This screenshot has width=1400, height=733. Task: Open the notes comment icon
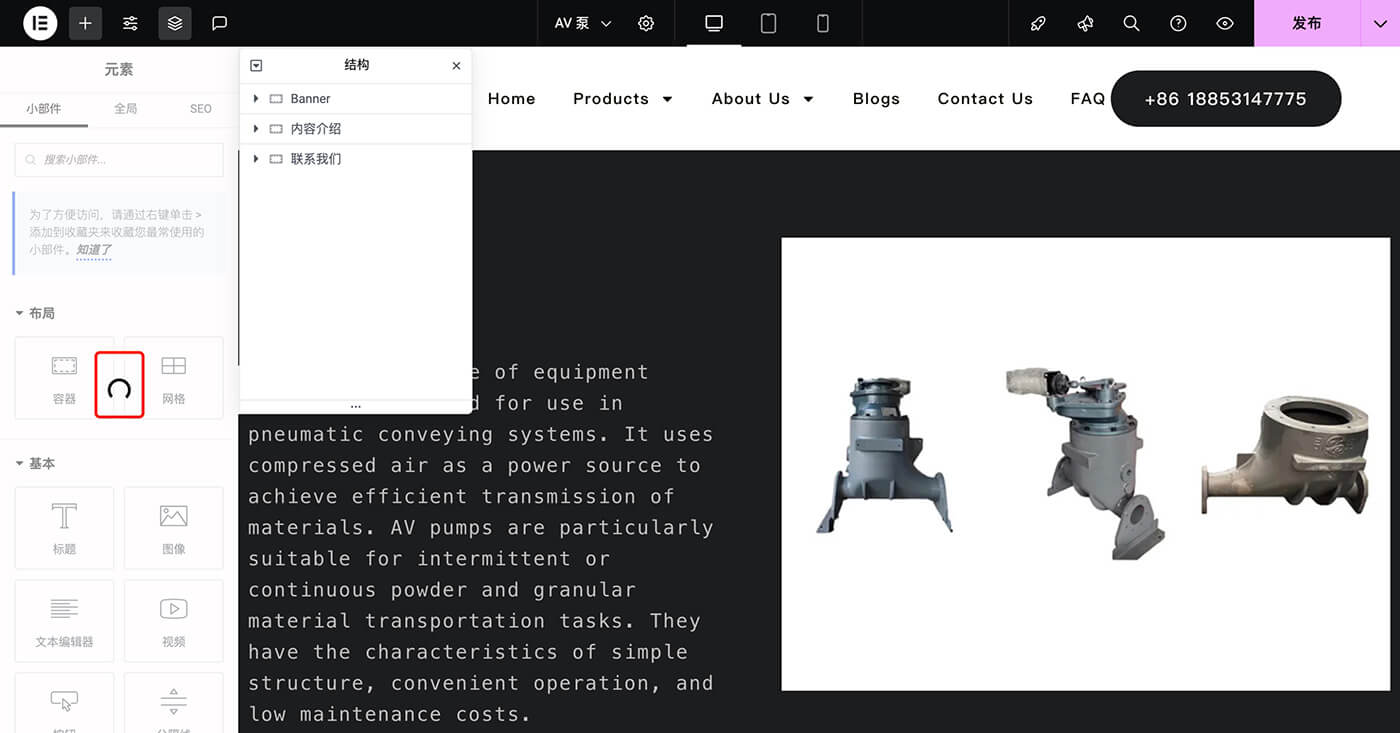[x=220, y=23]
